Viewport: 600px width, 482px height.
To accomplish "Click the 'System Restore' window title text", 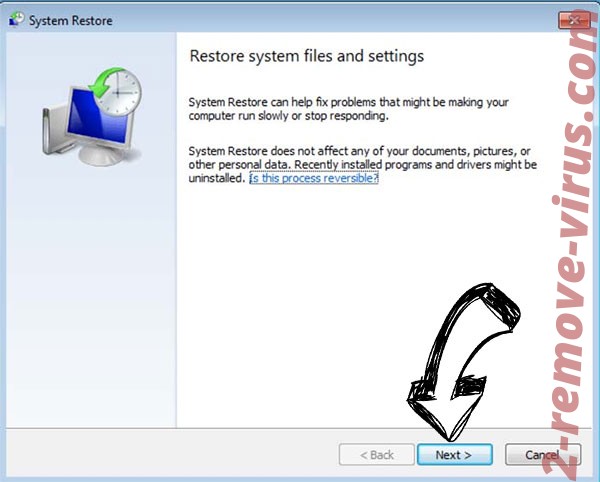I will tap(70, 21).
